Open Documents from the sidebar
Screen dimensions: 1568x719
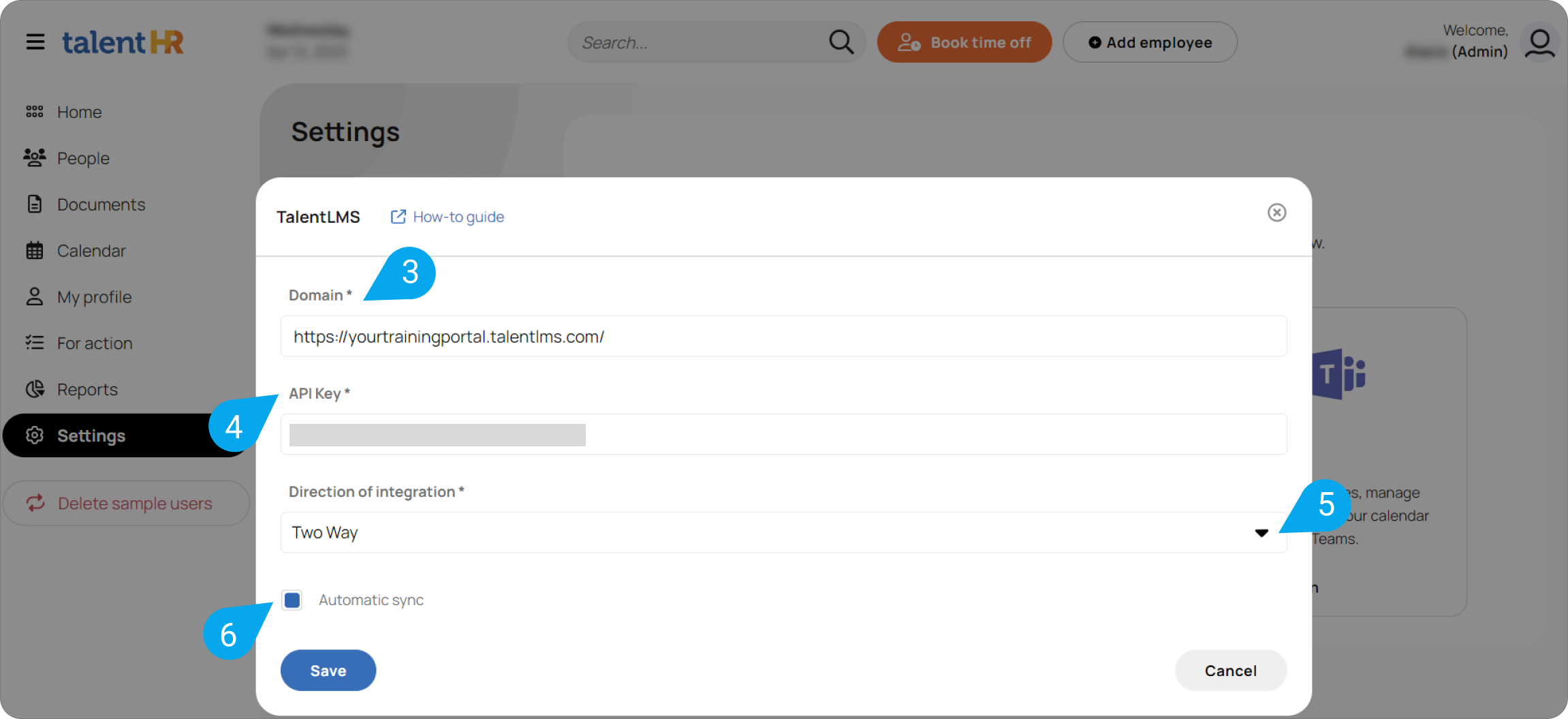pos(101,204)
